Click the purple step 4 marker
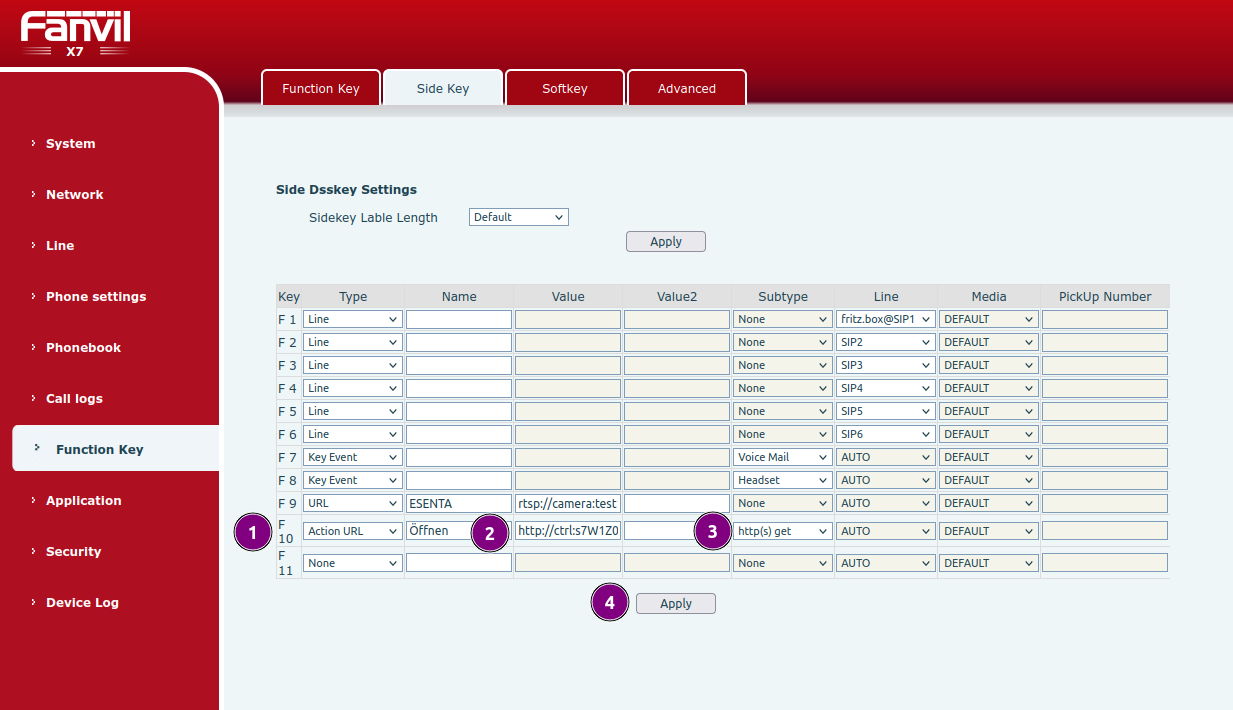1233x710 pixels. click(610, 602)
